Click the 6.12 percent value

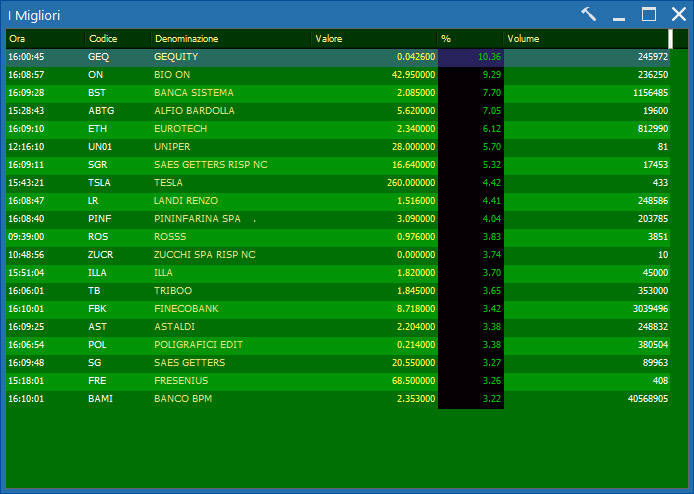[x=491, y=129]
